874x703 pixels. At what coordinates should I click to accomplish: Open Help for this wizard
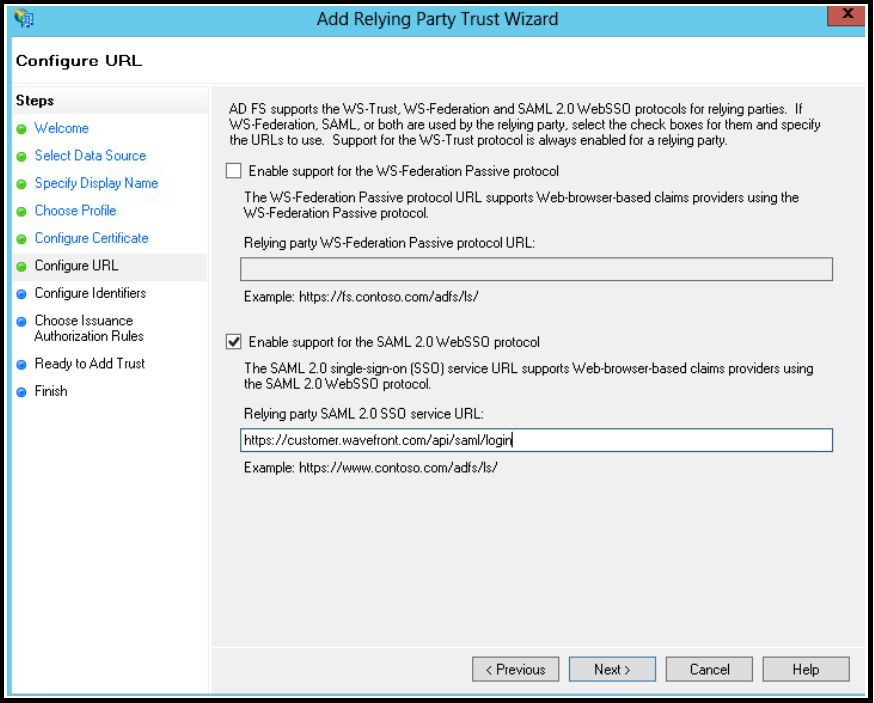tap(806, 669)
